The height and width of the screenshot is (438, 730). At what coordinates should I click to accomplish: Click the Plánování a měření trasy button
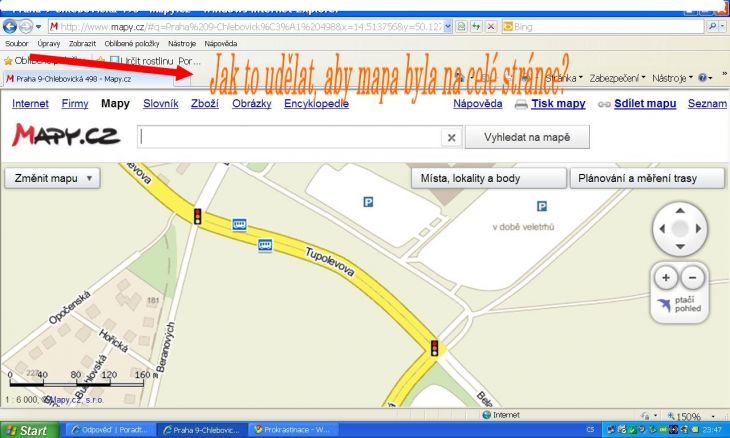tap(647, 178)
